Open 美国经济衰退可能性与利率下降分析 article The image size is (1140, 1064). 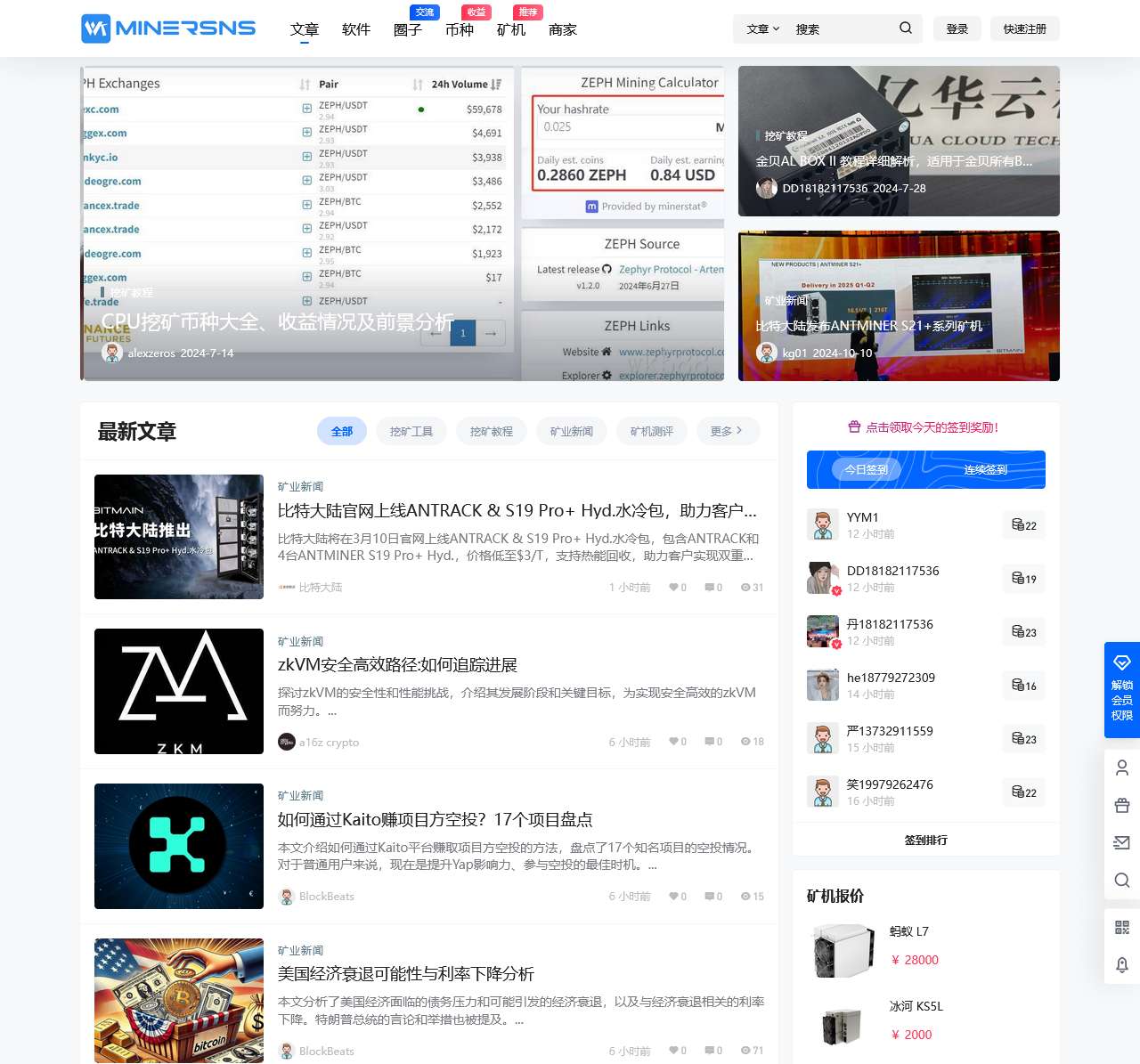[x=406, y=974]
